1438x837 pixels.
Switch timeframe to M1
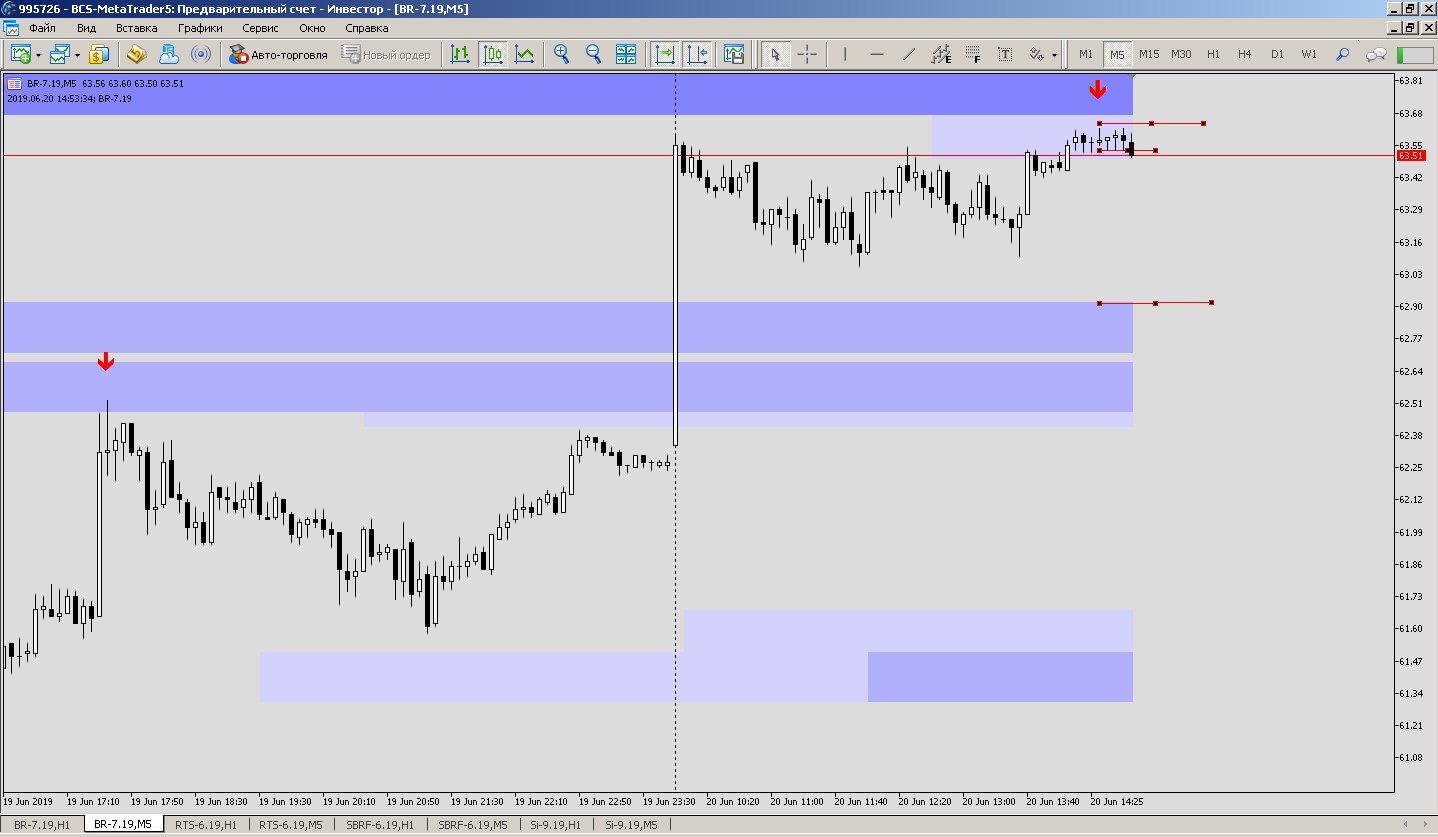1086,54
